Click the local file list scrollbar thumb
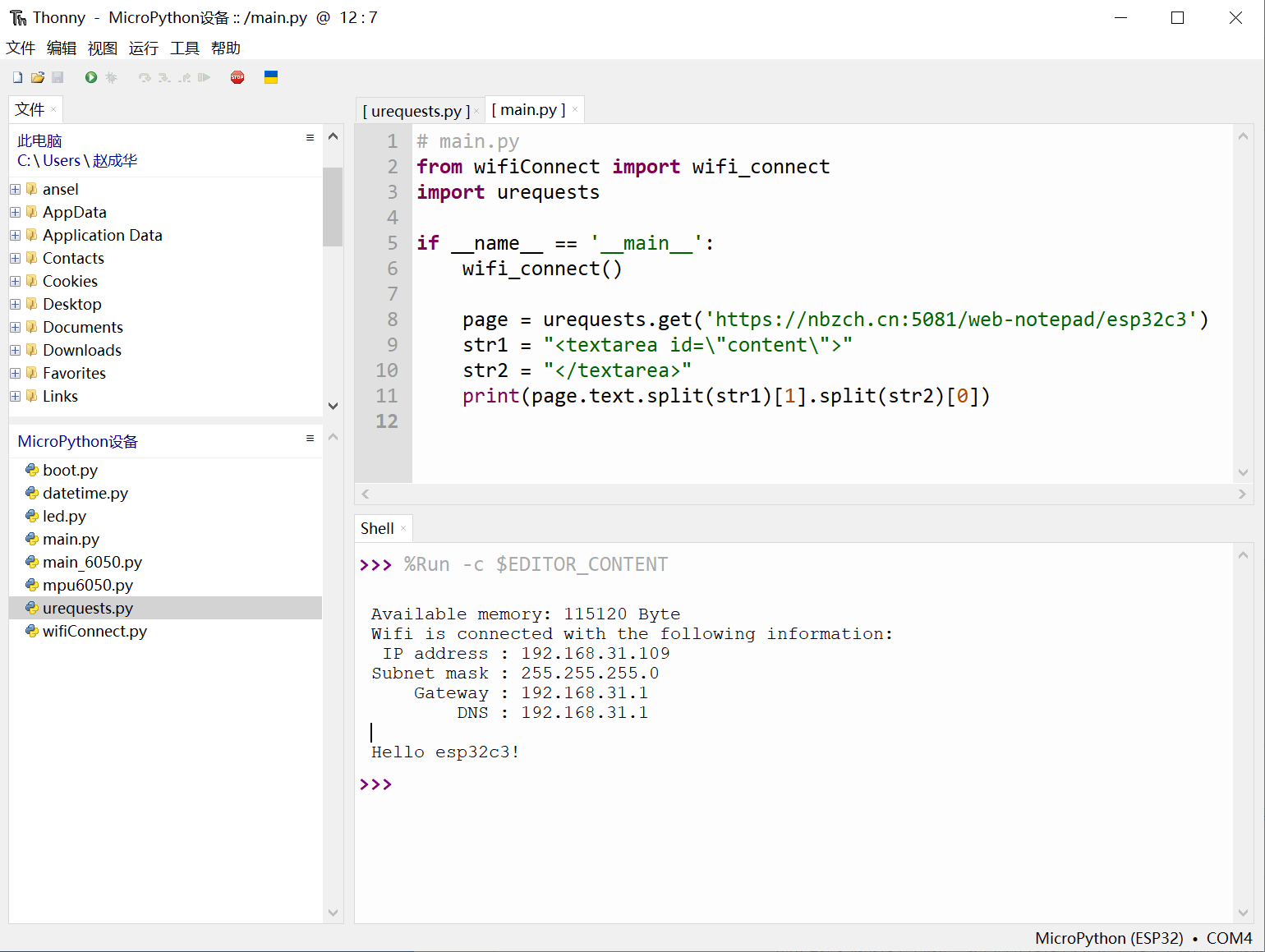Screen dimensions: 1265x952 tap(333, 205)
